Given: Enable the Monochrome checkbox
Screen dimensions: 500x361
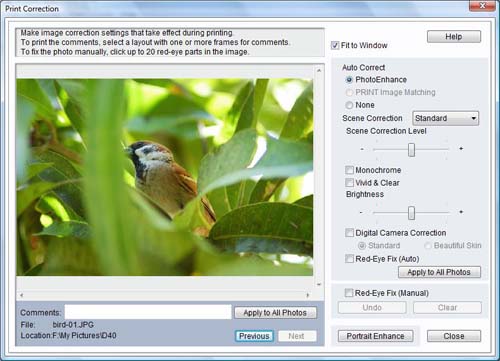Looking at the screenshot, I should 349,170.
